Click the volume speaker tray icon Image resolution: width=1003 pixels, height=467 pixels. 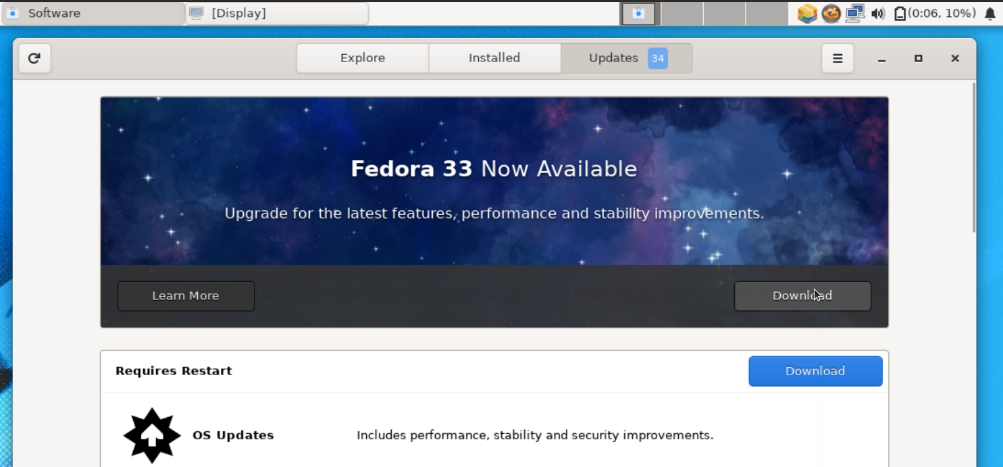coord(878,13)
